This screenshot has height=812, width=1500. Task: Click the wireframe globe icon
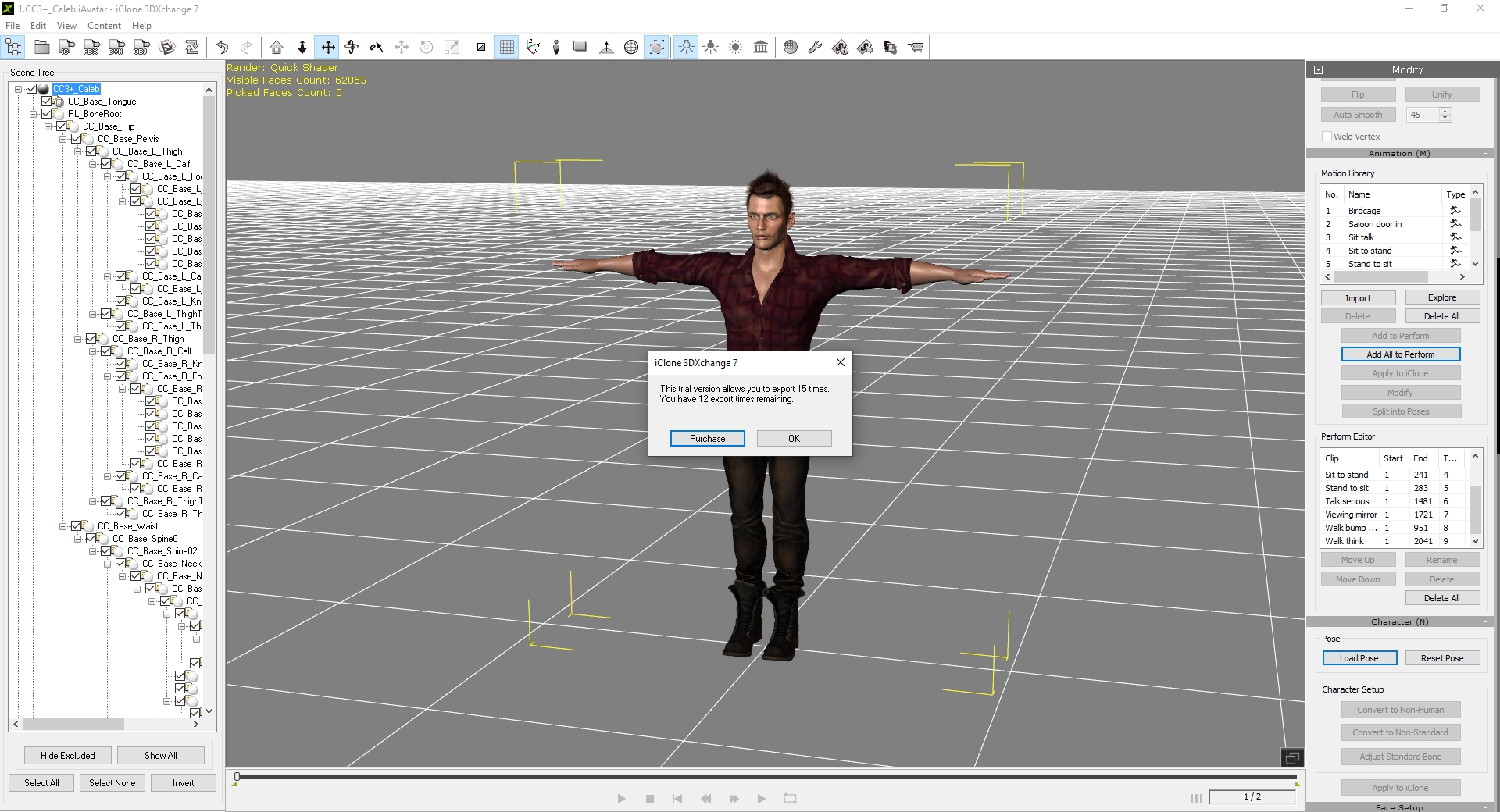click(x=631, y=48)
